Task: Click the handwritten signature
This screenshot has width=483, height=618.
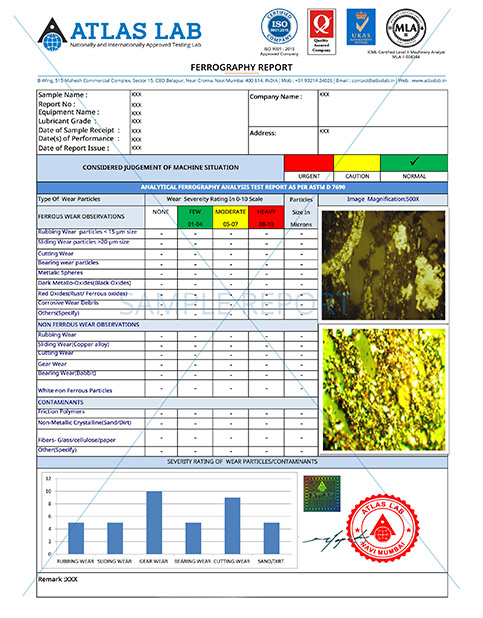Action: [335, 540]
